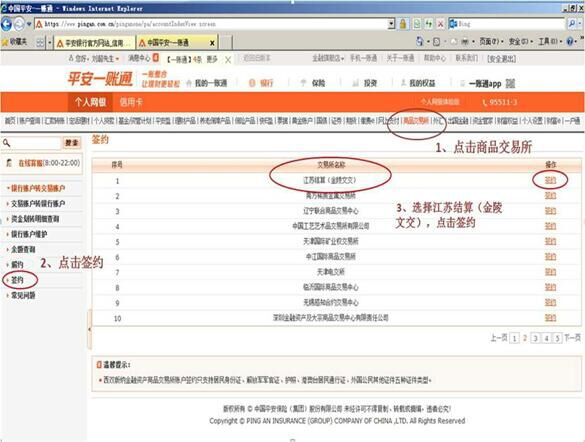Click the quick tabs grid icon
Viewport: 585px width, 442px height.
(x=40, y=43)
